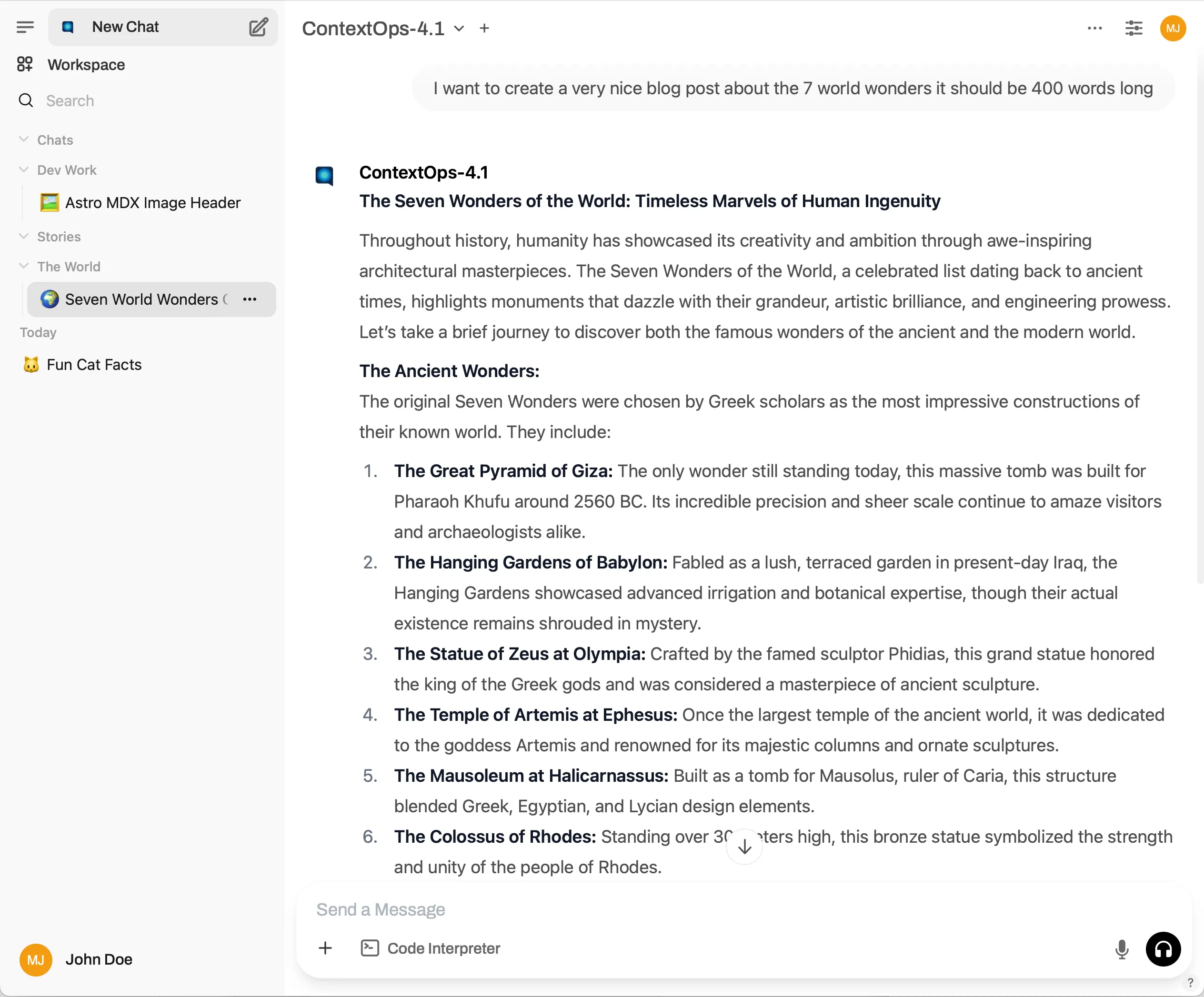Click the microphone voice input icon
Screen dimensions: 1204x997
pyautogui.click(x=1122, y=949)
